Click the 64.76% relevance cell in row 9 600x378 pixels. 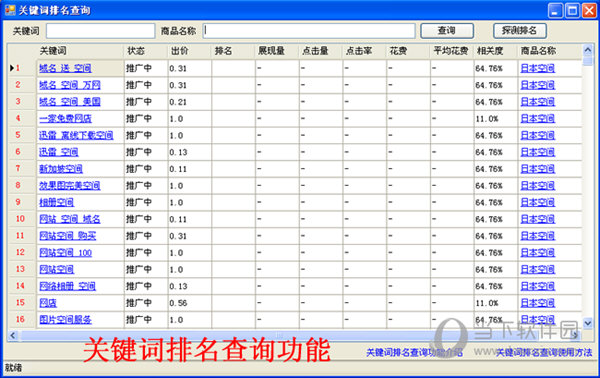496,202
